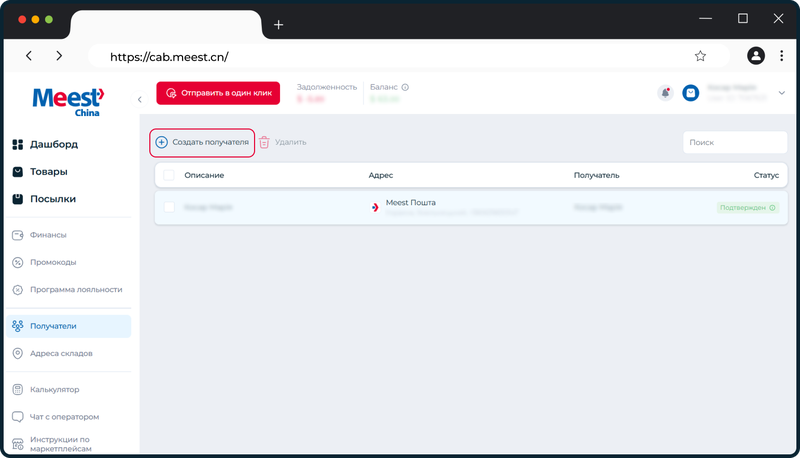Focus the Поиск search field
The image size is (800, 458).
coord(735,142)
